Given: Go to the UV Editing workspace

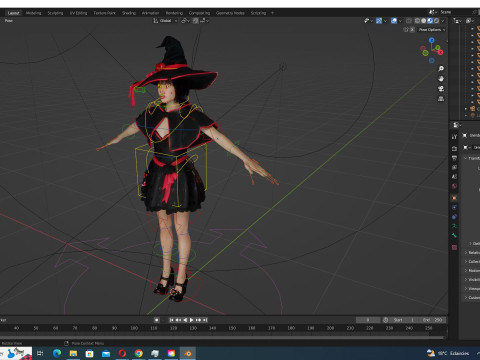Looking at the screenshot, I should pos(78,13).
